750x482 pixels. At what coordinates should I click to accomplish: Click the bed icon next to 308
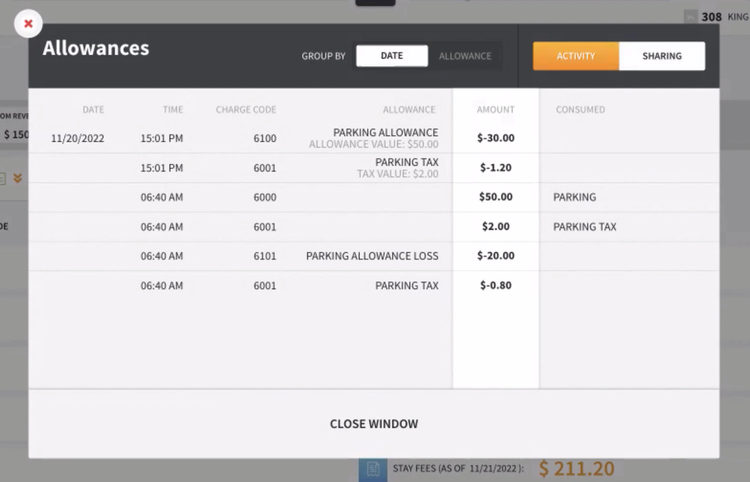(691, 17)
